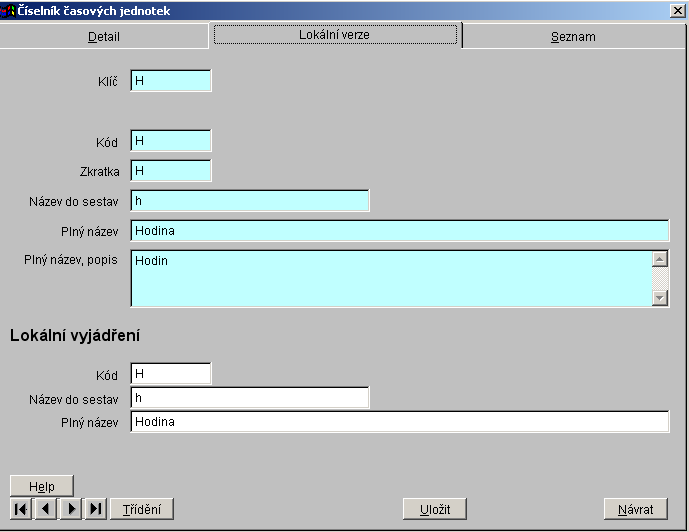This screenshot has width=689, height=532.
Task: Close the Číselník časových jednotek window
Action: click(677, 11)
